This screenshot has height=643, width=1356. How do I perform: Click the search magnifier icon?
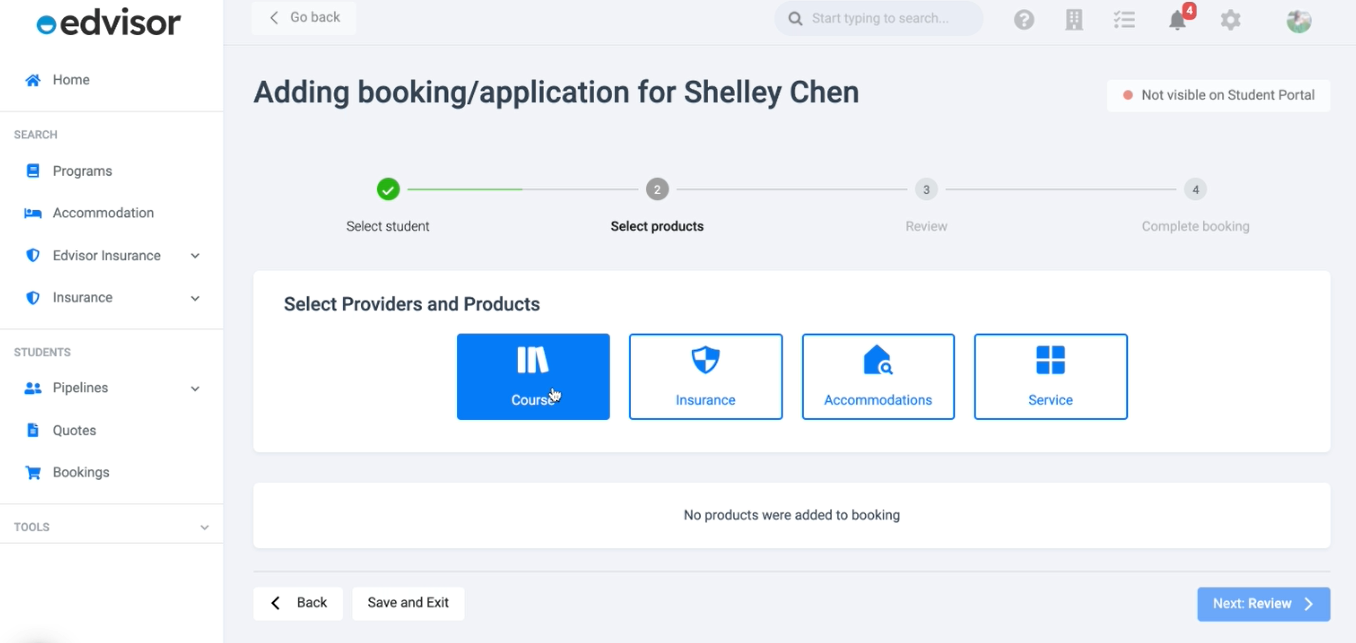[x=796, y=18]
